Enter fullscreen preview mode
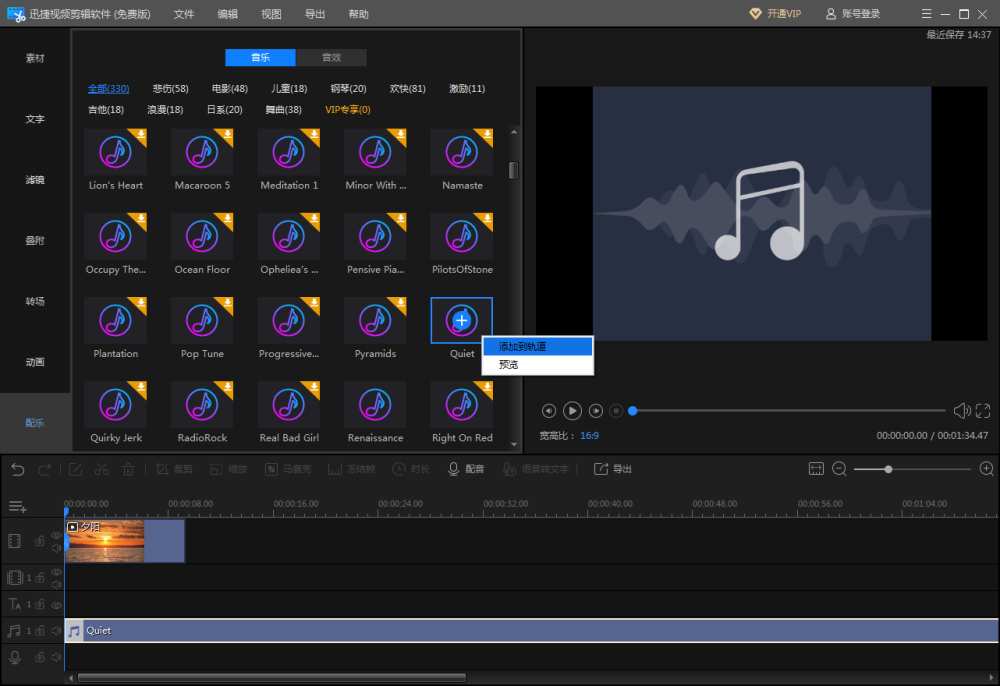1000x686 pixels. pyautogui.click(x=983, y=410)
